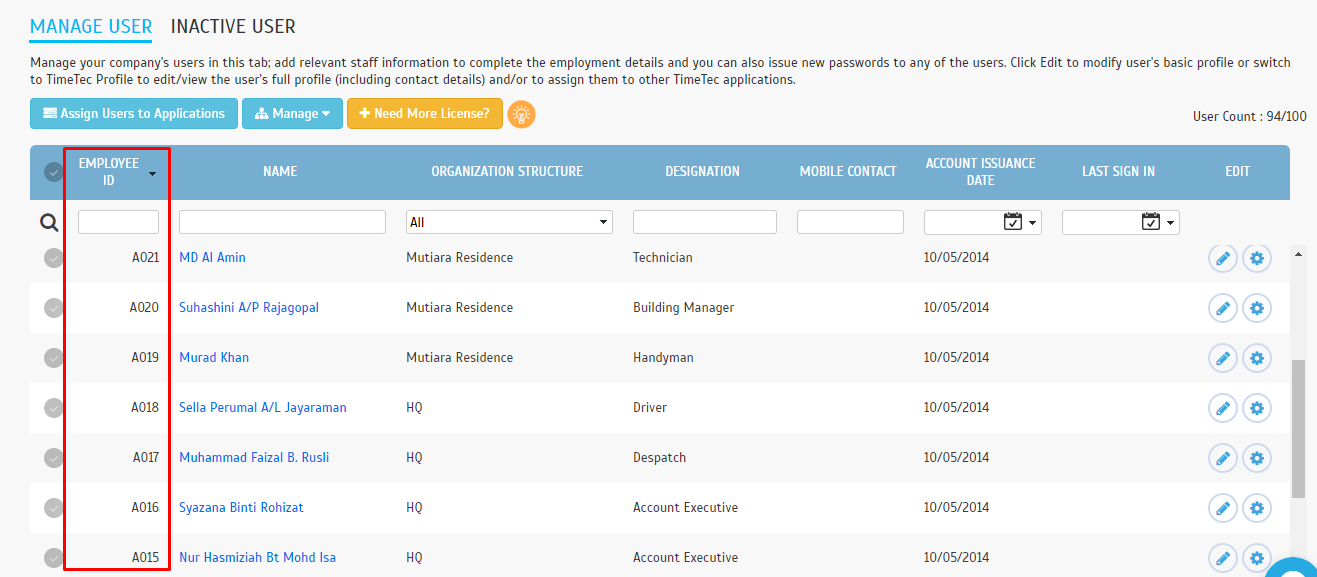Image resolution: width=1317 pixels, height=577 pixels.
Task: Click the vertical scrollbar thumb of table
Action: click(1298, 429)
